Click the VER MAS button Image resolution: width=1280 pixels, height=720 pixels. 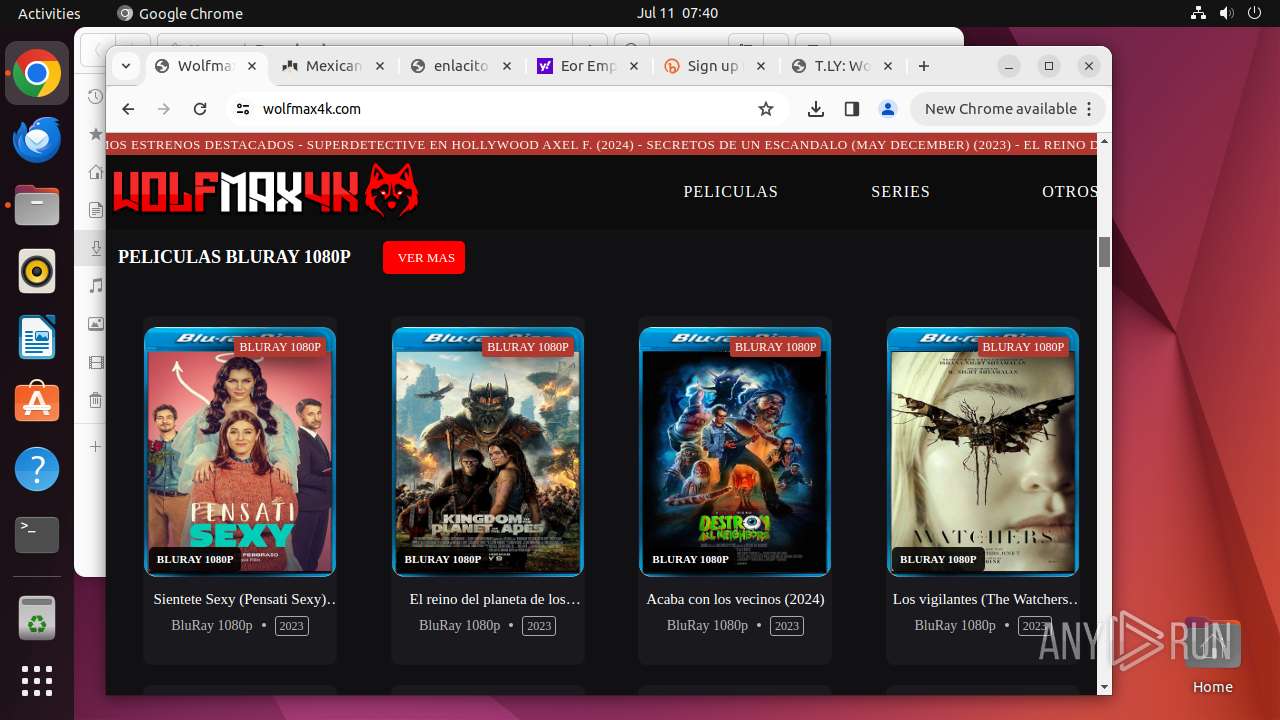[424, 257]
